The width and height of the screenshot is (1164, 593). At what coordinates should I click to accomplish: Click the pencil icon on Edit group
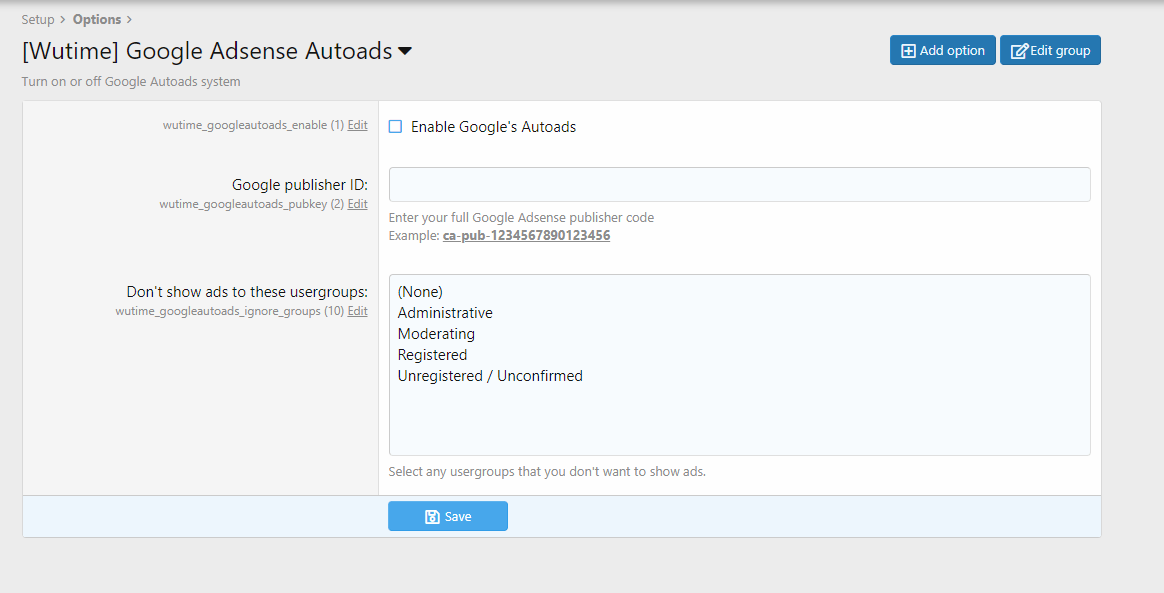pyautogui.click(x=1019, y=51)
